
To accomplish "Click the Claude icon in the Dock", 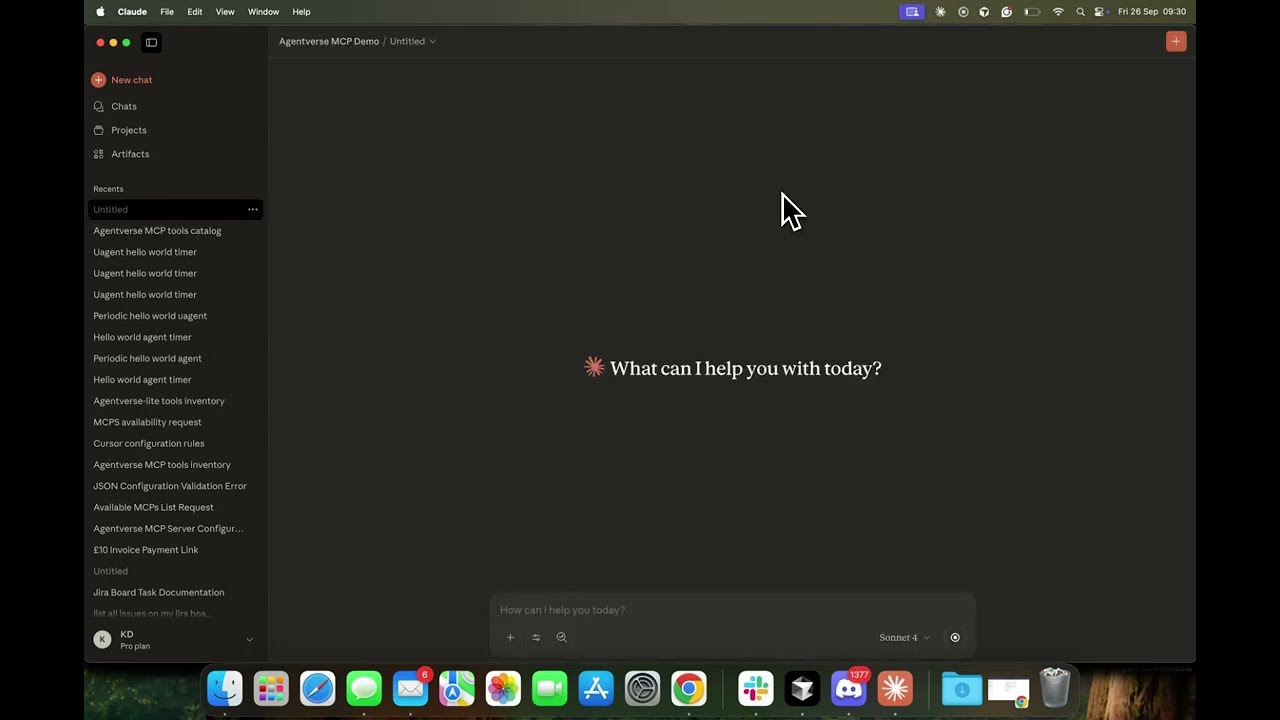I will pos(895,689).
